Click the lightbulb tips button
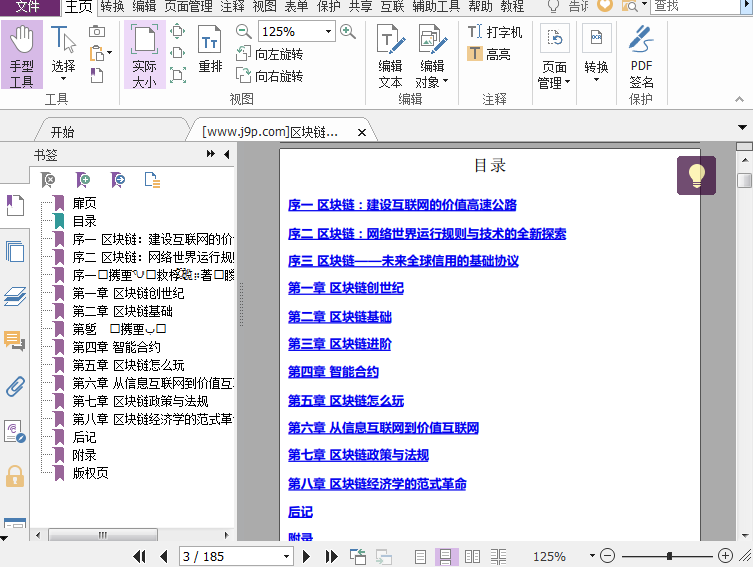Image resolution: width=753 pixels, height=567 pixels. click(x=696, y=175)
